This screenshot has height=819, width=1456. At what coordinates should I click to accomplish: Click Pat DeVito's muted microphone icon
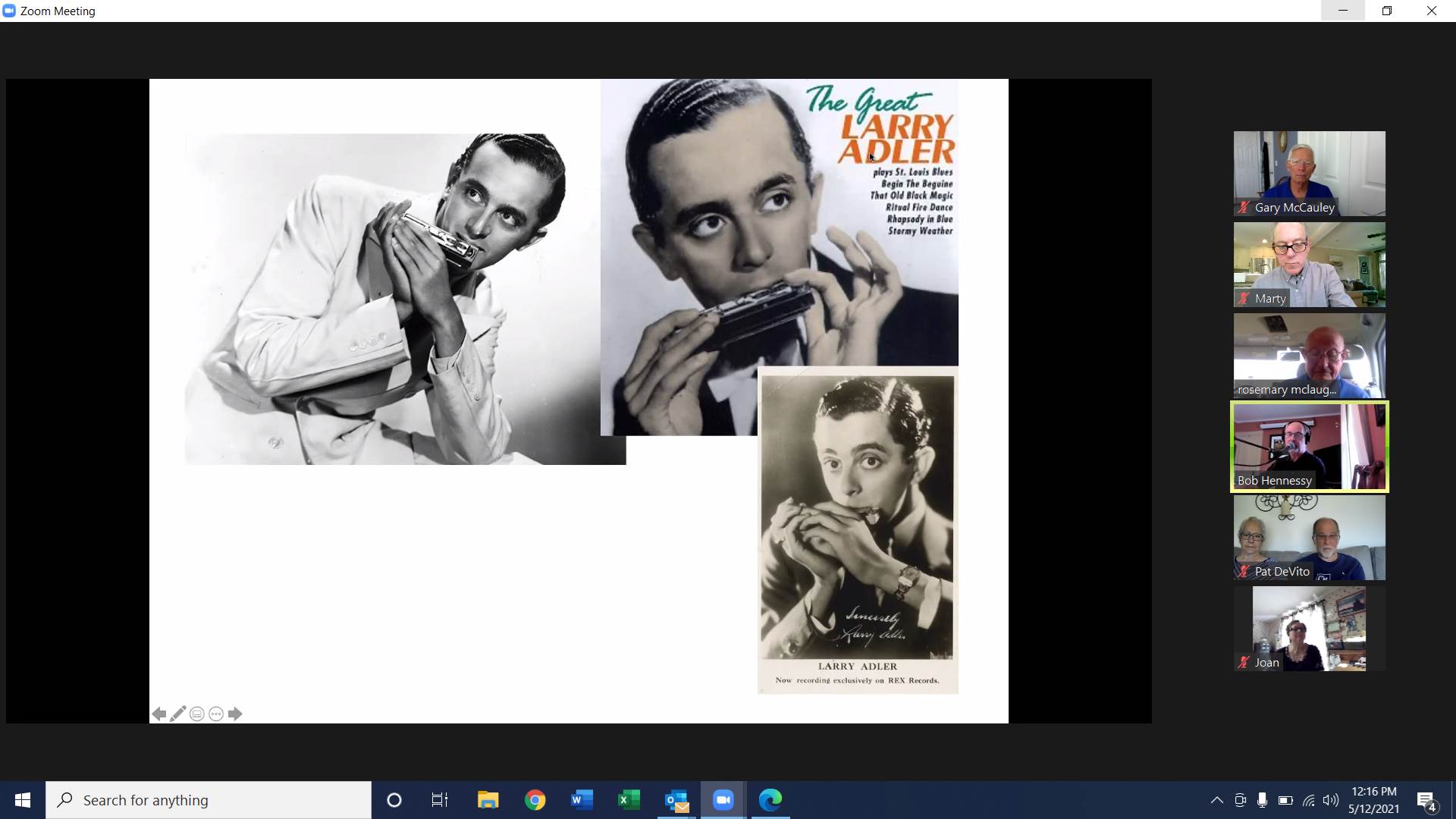(x=1244, y=571)
